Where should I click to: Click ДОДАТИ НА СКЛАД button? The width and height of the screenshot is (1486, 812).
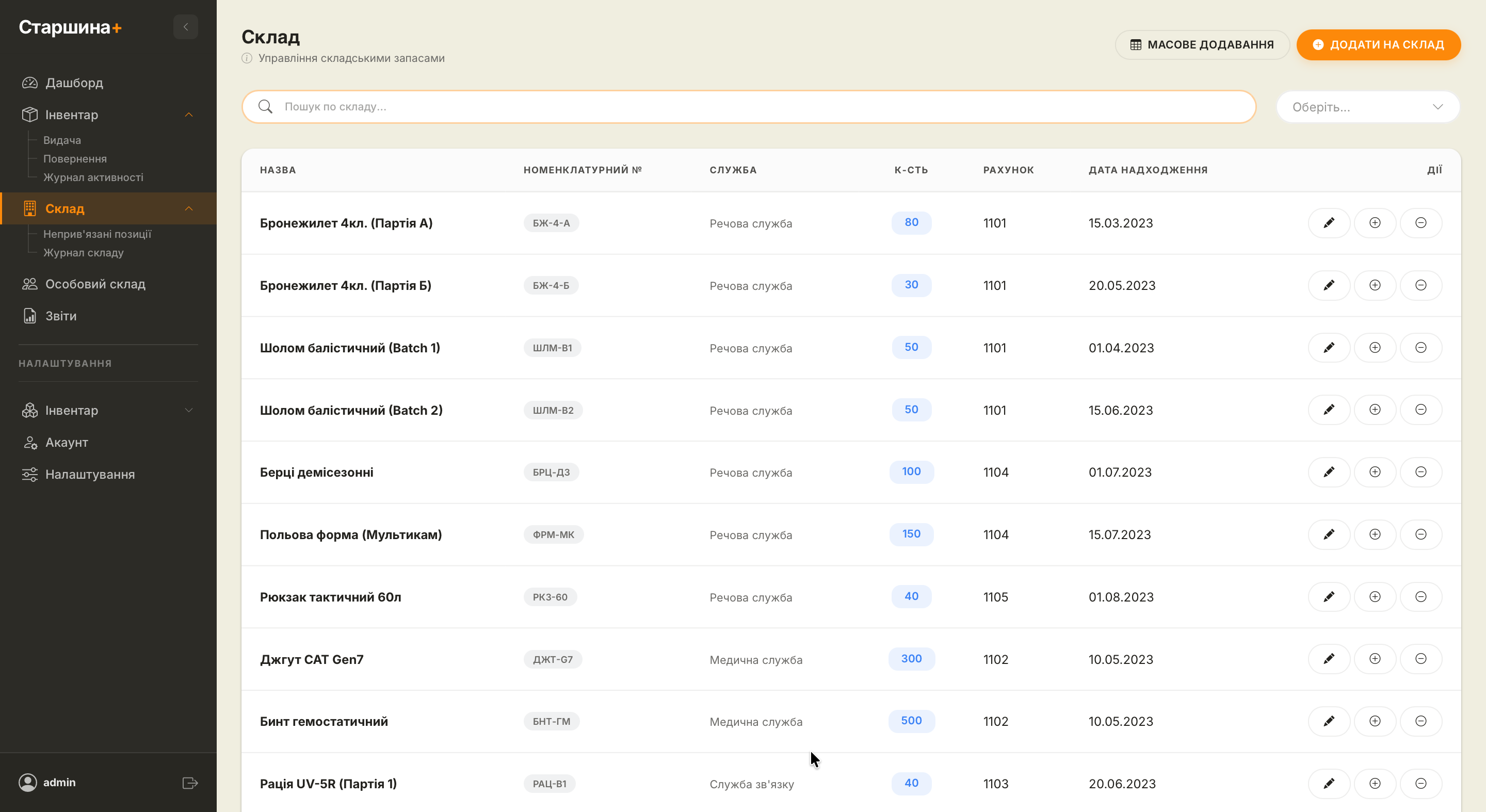(x=1378, y=45)
